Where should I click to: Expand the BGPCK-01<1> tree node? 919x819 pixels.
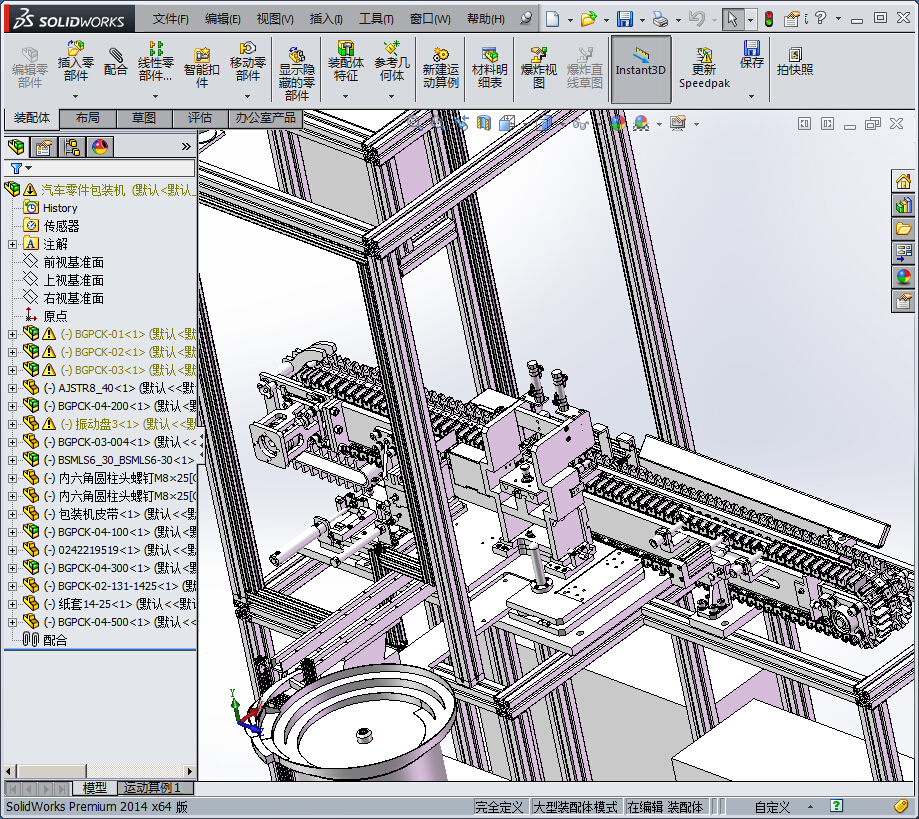(12, 334)
